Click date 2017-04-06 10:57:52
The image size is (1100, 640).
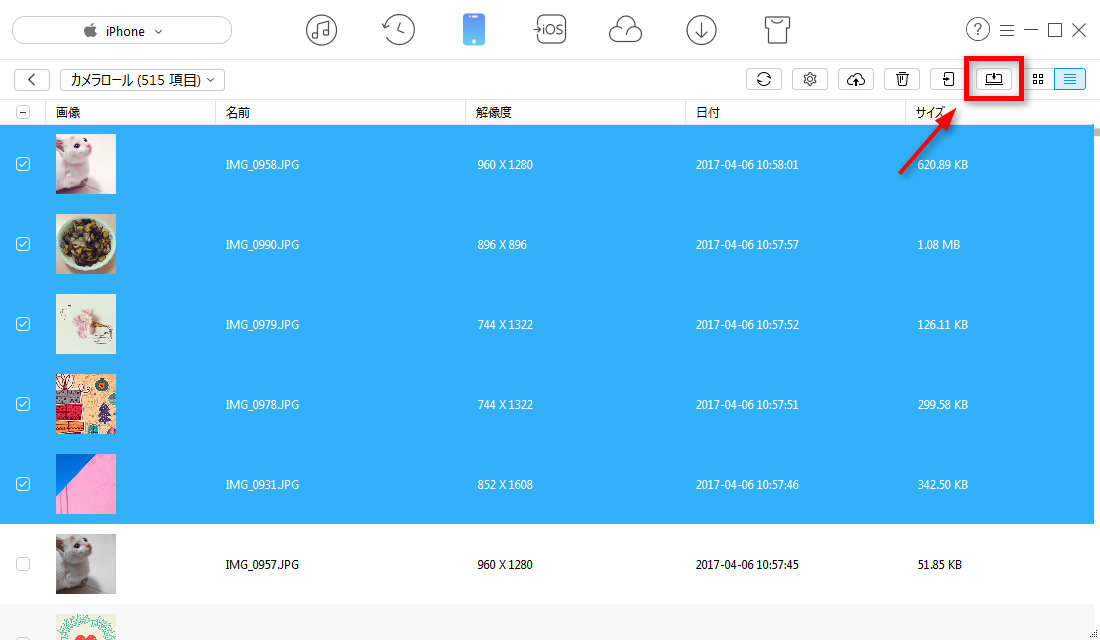coord(747,325)
